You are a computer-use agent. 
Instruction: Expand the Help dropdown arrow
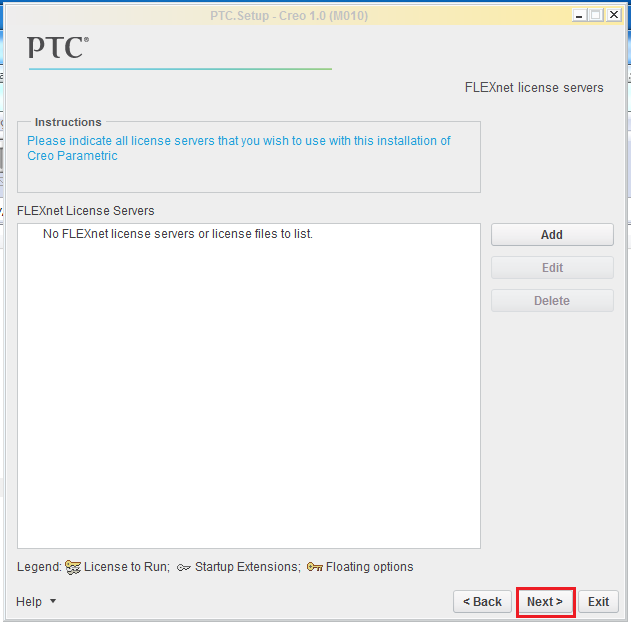click(53, 601)
